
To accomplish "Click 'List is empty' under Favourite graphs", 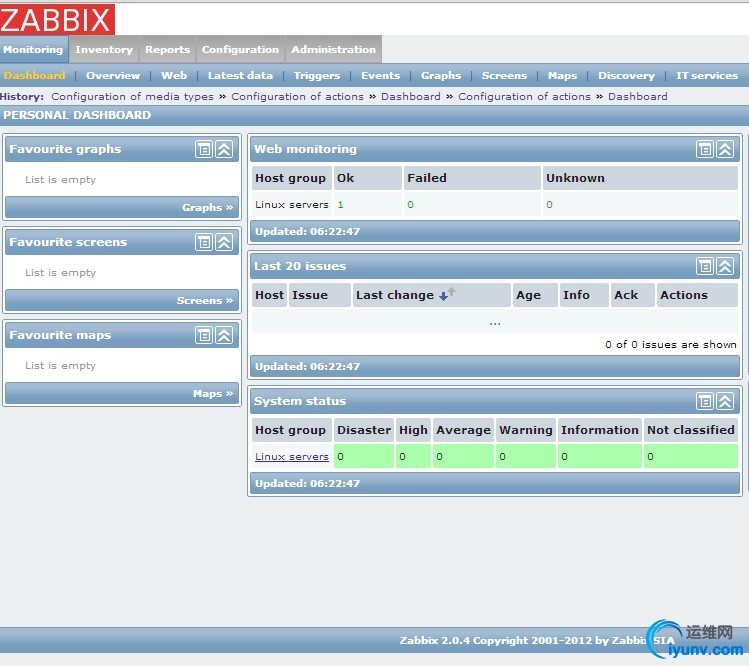I will pyautogui.click(x=61, y=180).
